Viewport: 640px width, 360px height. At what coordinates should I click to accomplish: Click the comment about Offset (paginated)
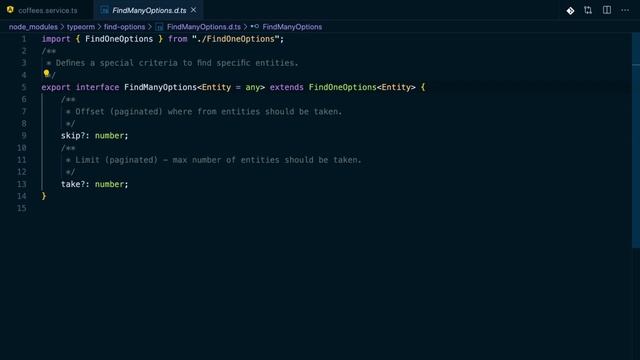click(x=204, y=111)
